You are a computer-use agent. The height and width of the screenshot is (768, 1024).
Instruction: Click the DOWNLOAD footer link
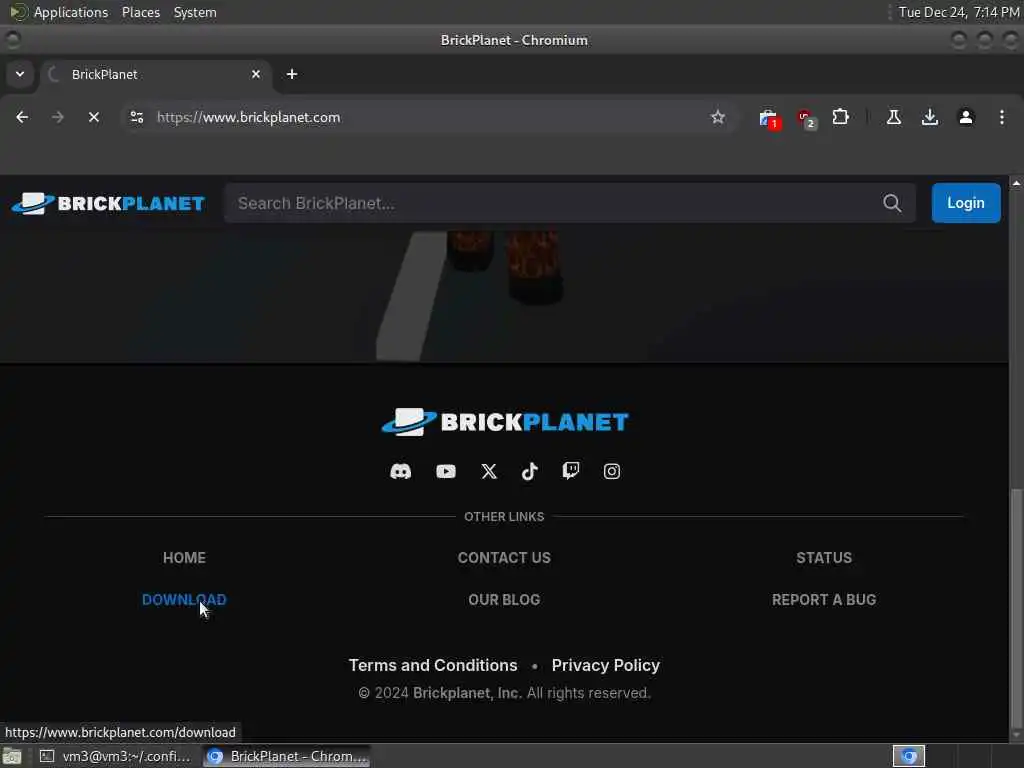[184, 600]
